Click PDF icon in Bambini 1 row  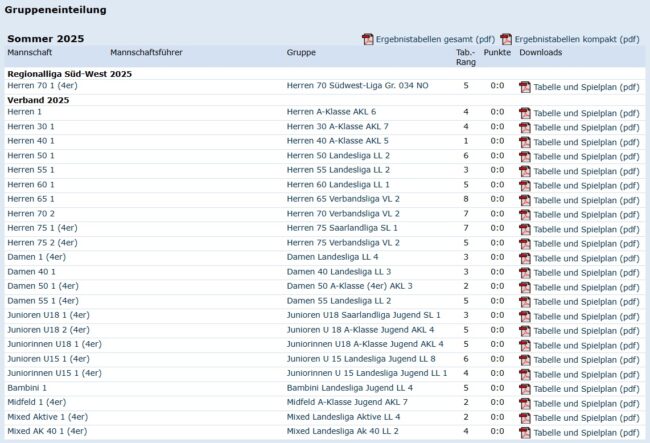[525, 388]
